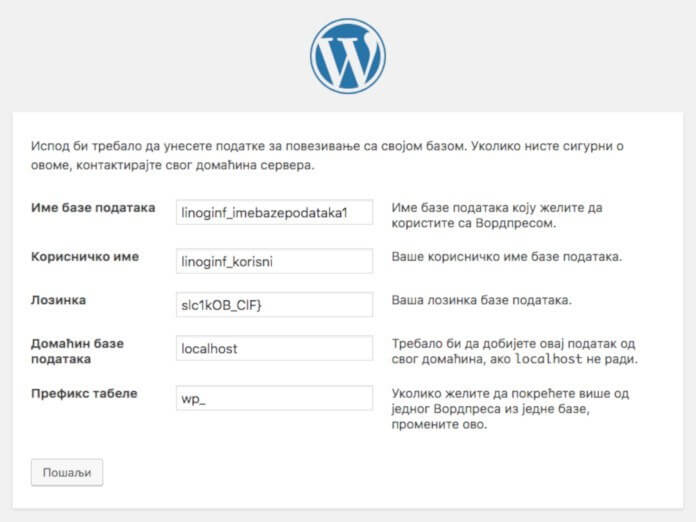Click the database name help text about Вордпрес
Screen dimensions: 696x522
[x=498, y=215]
